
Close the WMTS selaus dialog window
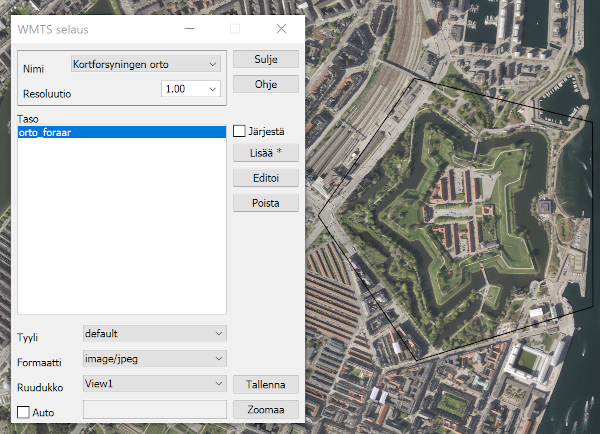(x=281, y=29)
